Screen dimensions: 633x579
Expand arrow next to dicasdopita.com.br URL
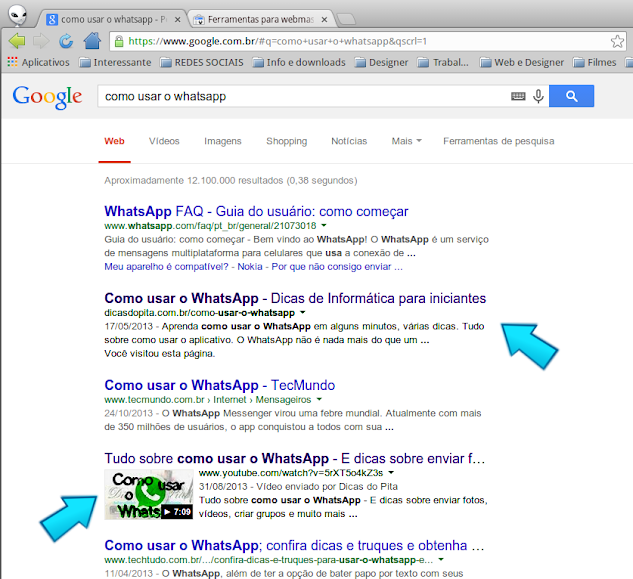click(303, 313)
